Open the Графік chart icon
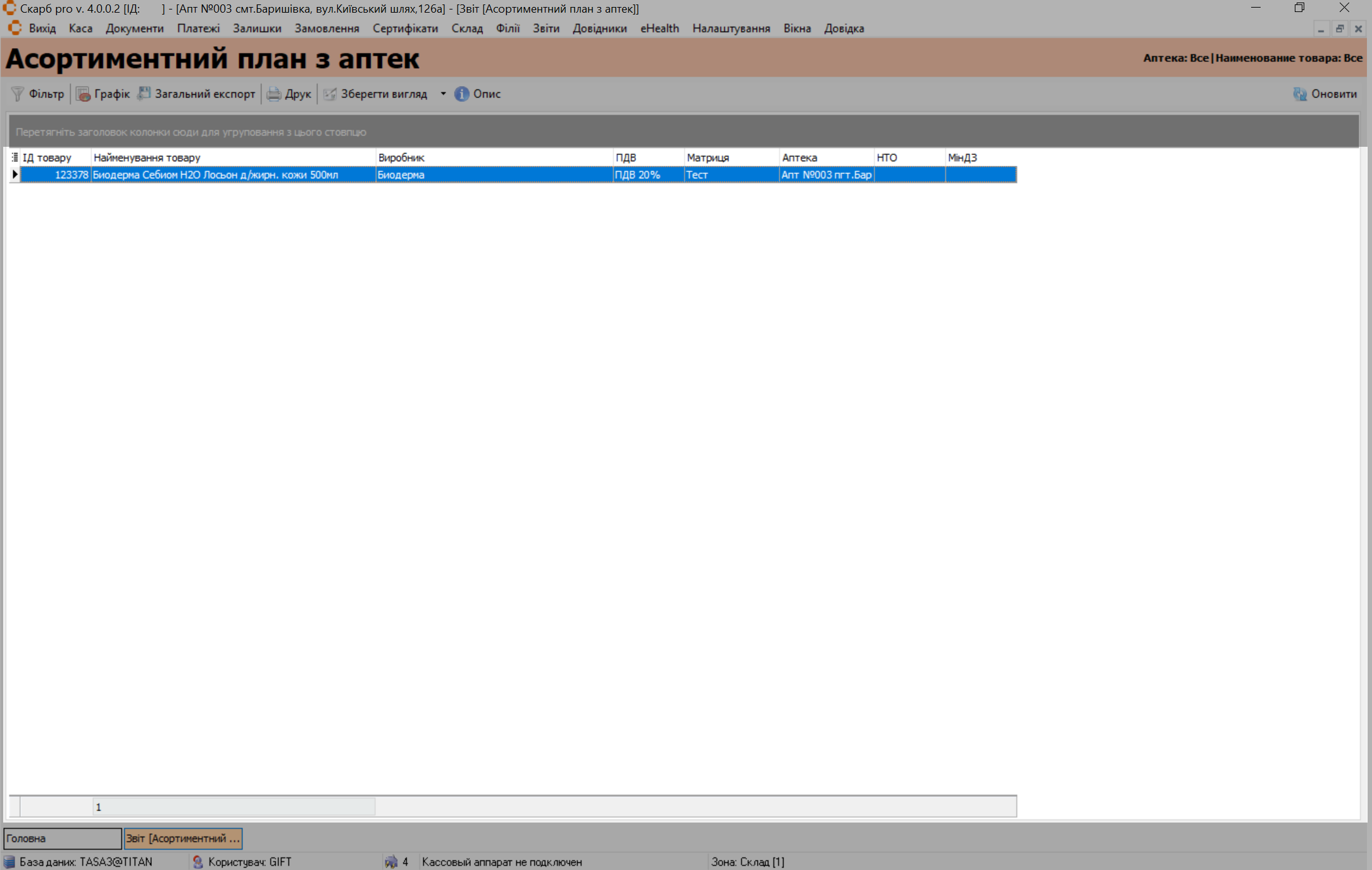The image size is (1372, 870). 83,94
